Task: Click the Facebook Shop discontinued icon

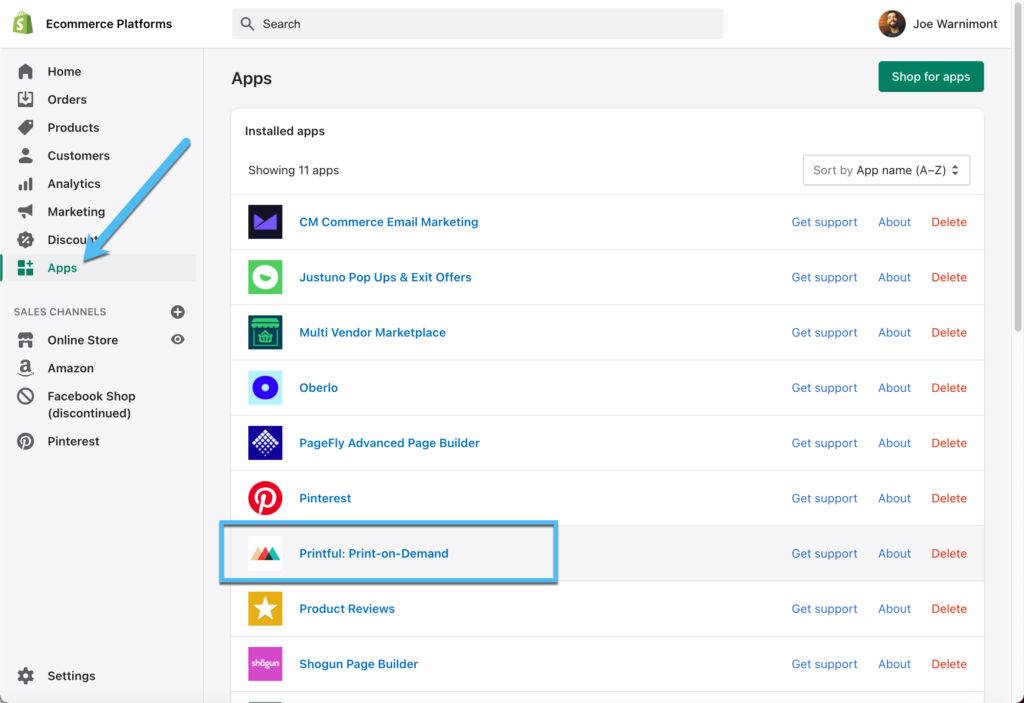Action: point(25,396)
